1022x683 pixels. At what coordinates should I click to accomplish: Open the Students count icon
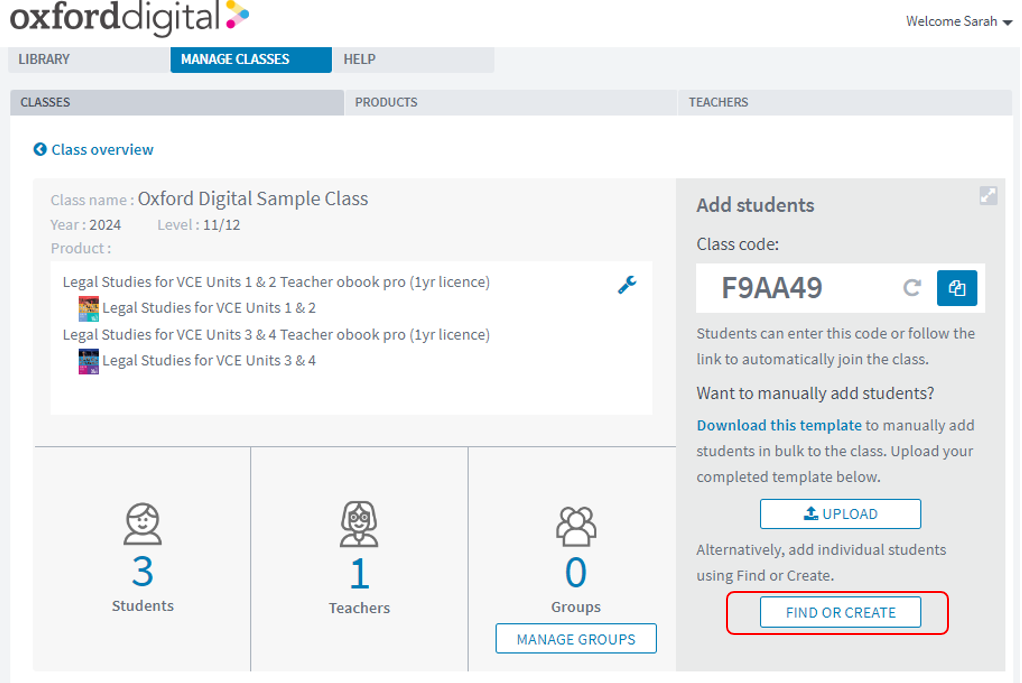(143, 523)
